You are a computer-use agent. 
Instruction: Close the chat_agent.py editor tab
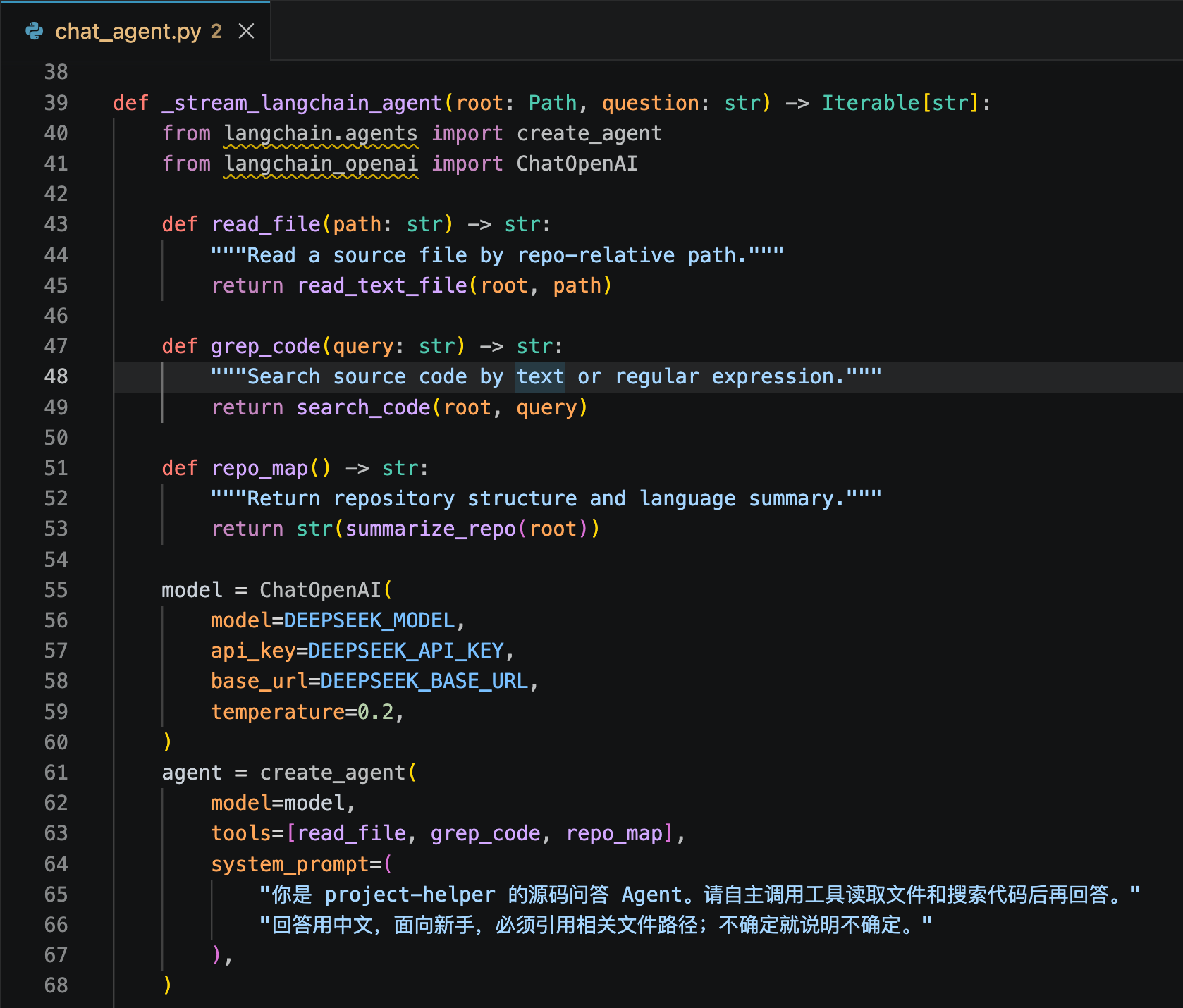[x=246, y=31]
